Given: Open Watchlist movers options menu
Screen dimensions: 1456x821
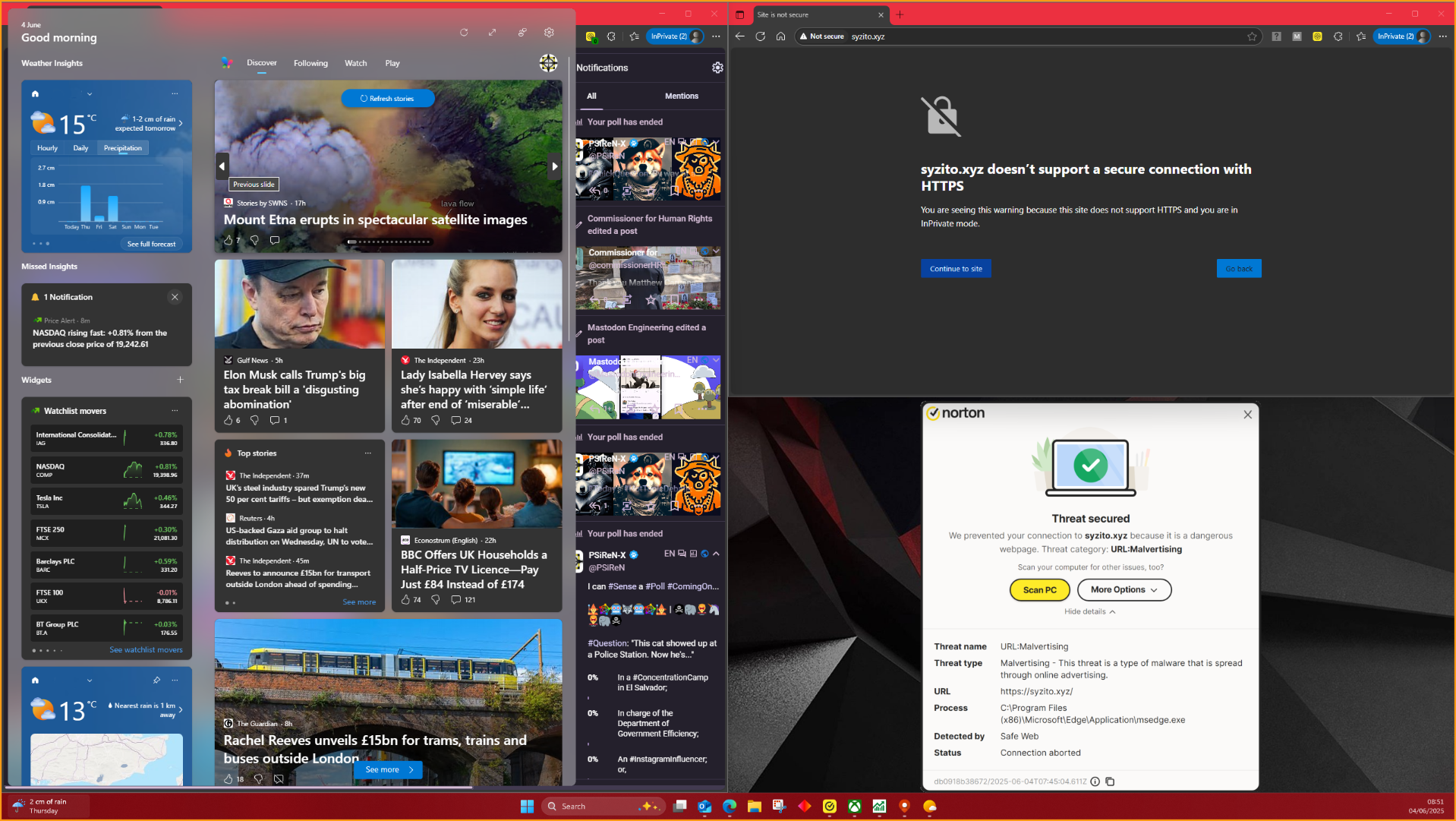Looking at the screenshot, I should (x=175, y=411).
